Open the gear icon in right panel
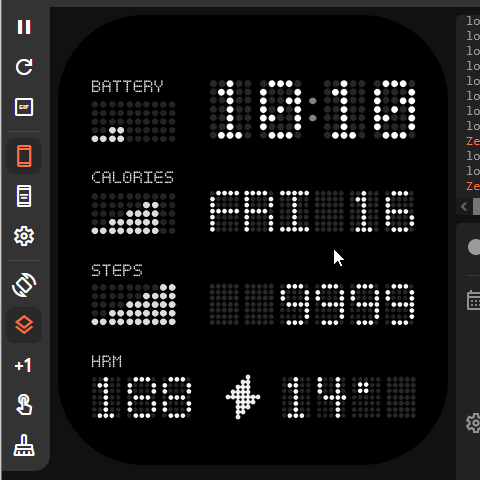 (x=473, y=423)
